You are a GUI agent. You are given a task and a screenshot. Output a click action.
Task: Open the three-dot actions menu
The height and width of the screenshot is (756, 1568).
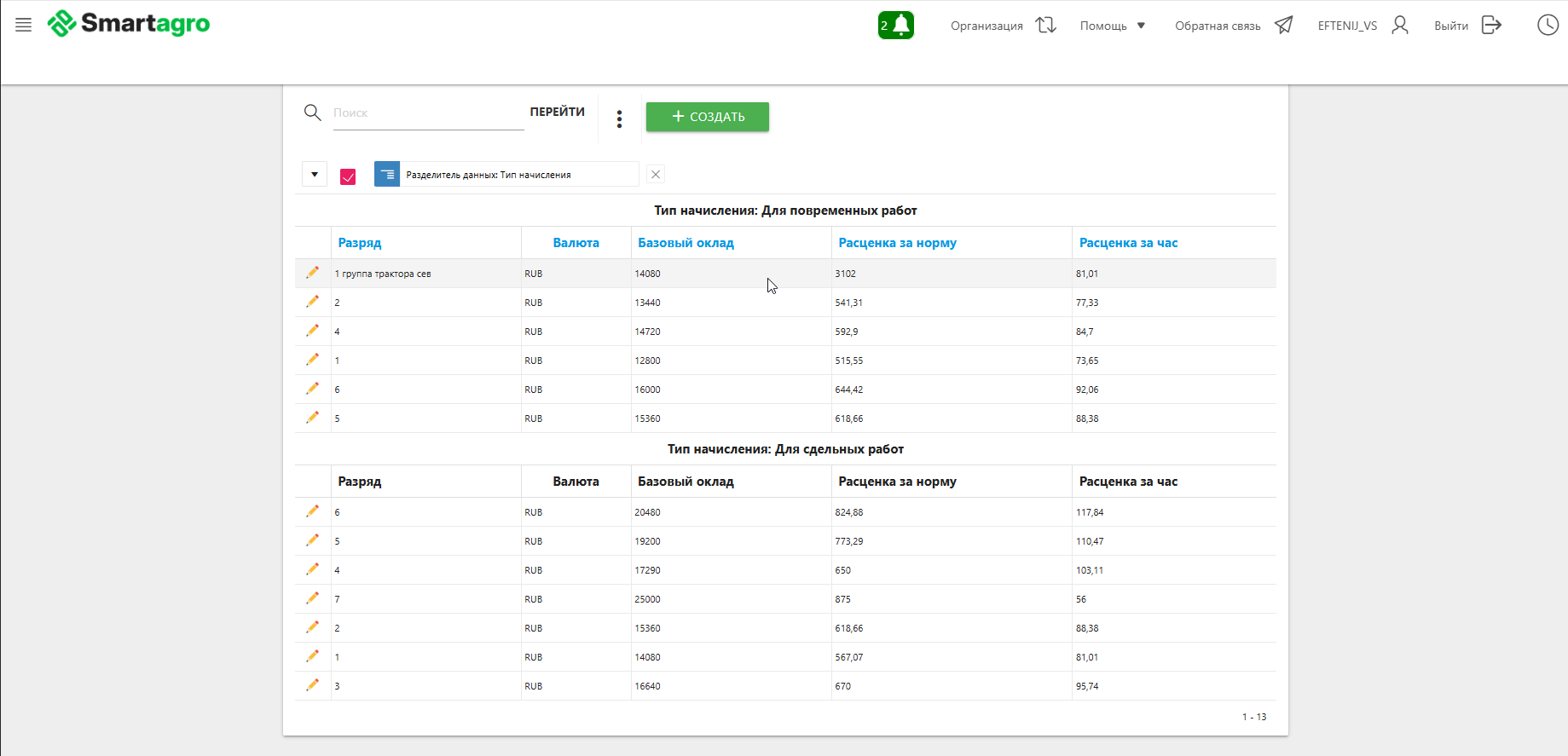(x=620, y=118)
